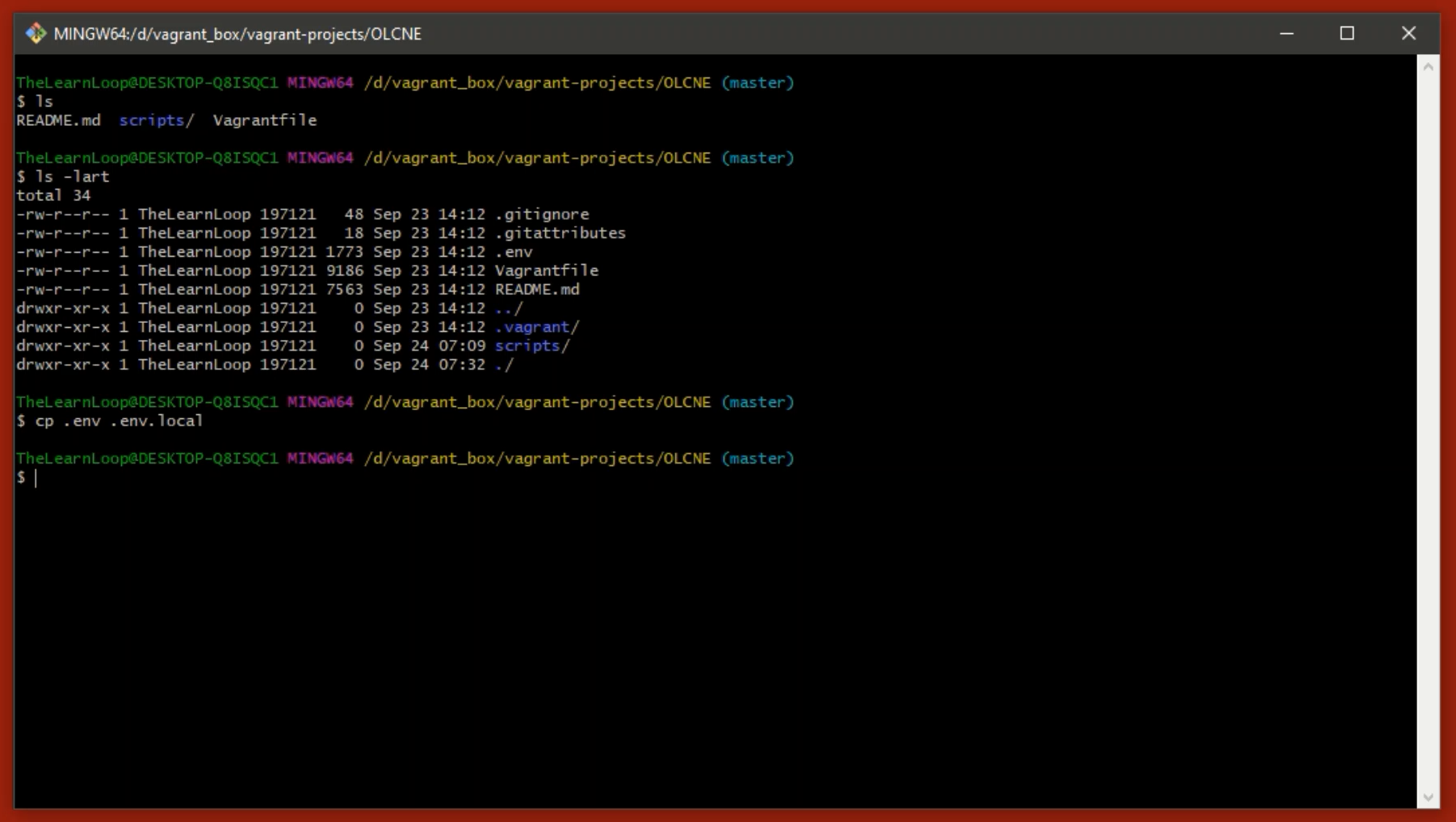Click the .gitignore file name in listing
Screen dimensions: 1456x822
pos(542,214)
